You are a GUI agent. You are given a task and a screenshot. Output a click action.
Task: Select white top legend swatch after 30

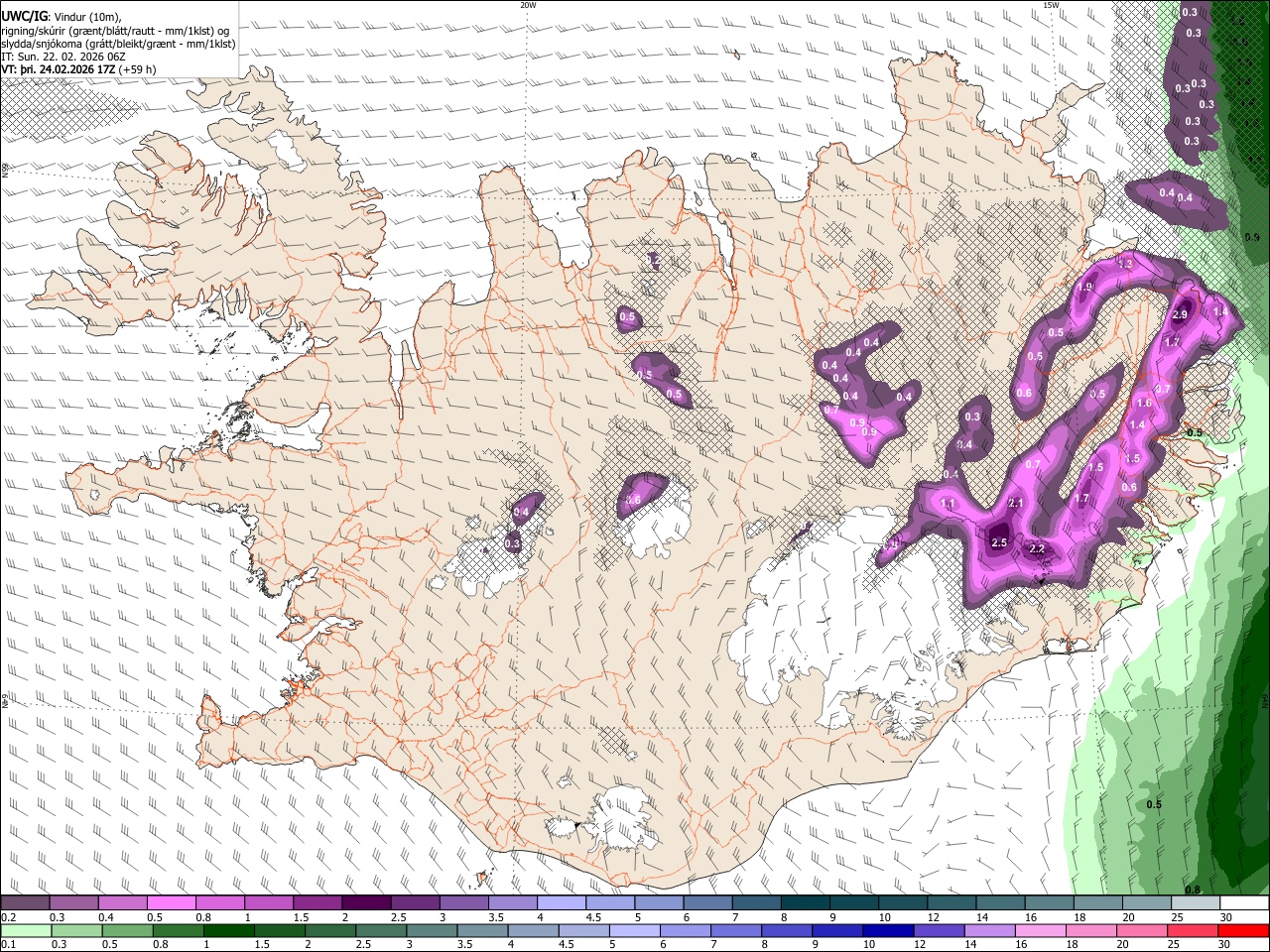(x=1245, y=903)
